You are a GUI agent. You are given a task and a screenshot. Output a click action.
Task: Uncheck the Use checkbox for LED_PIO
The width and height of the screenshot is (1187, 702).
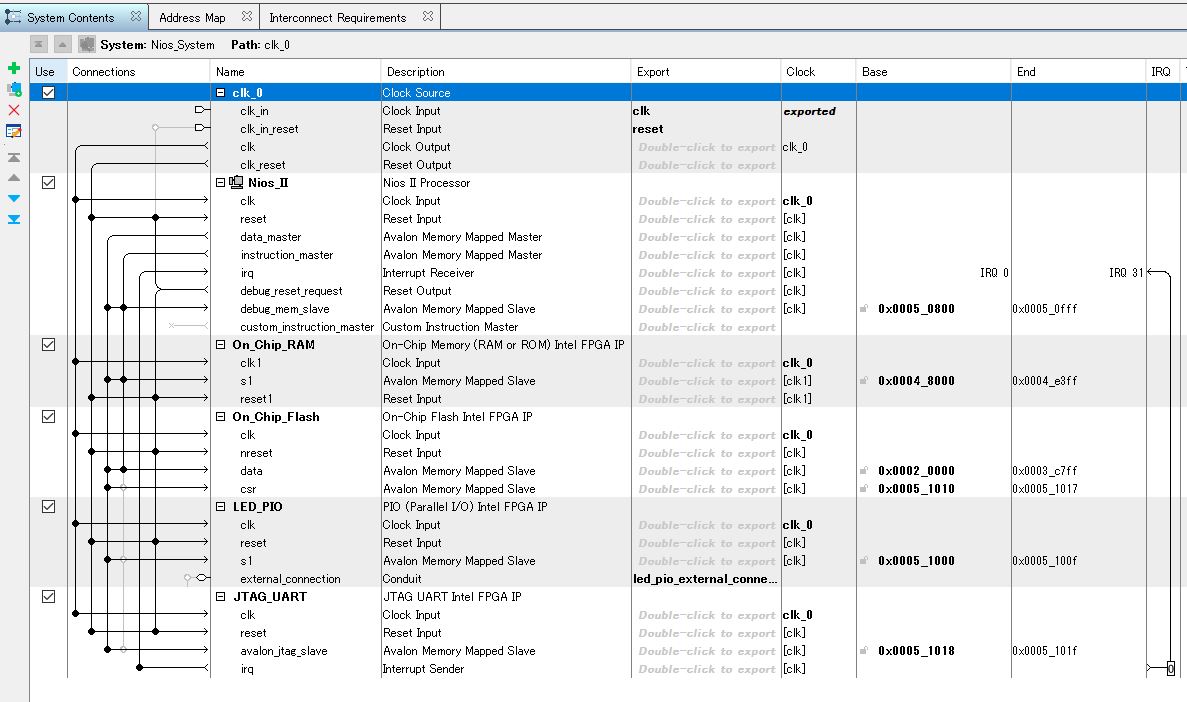(x=48, y=507)
